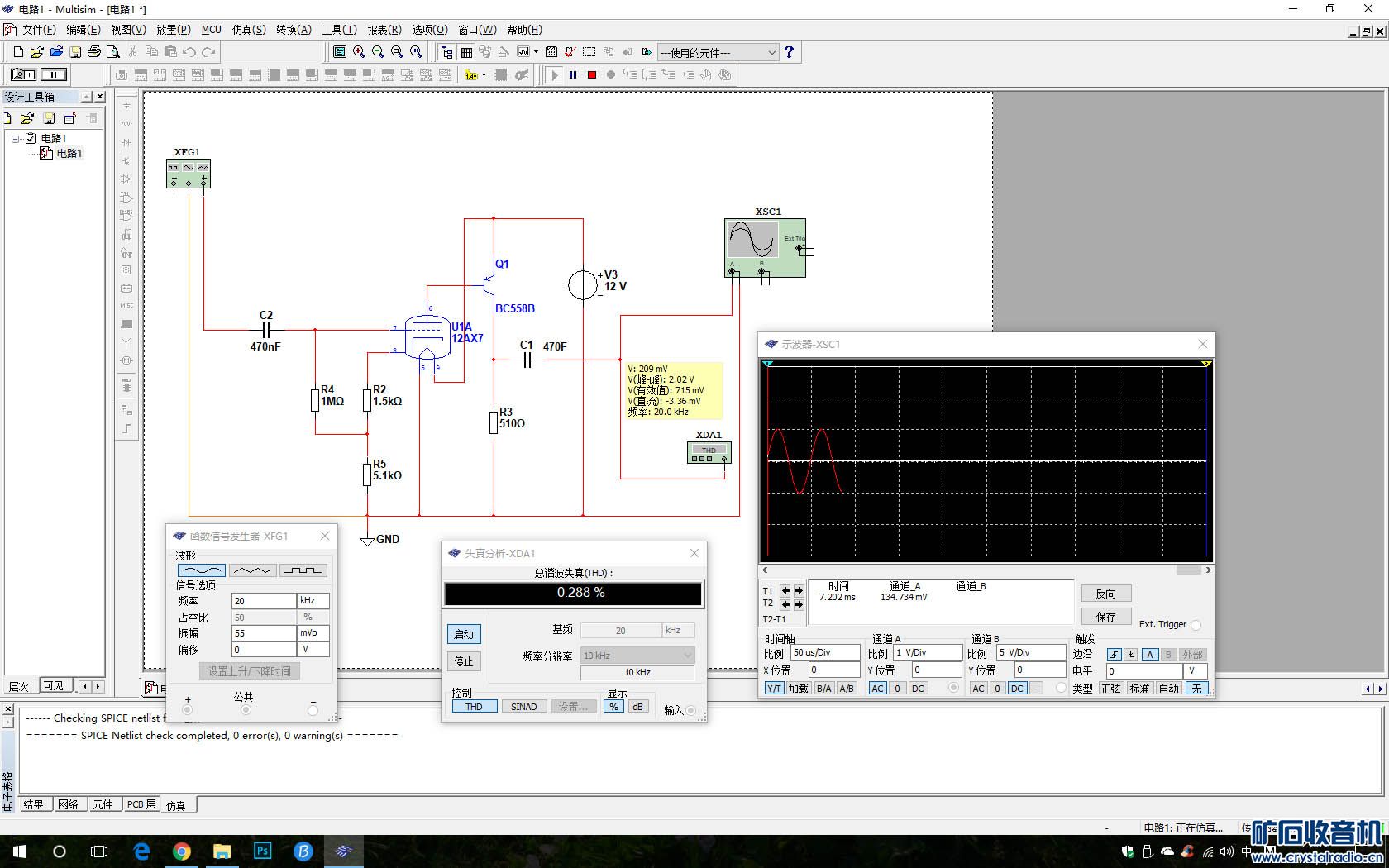Open the probe icon dropdown arrow
The width and height of the screenshot is (1389, 868).
[x=484, y=74]
